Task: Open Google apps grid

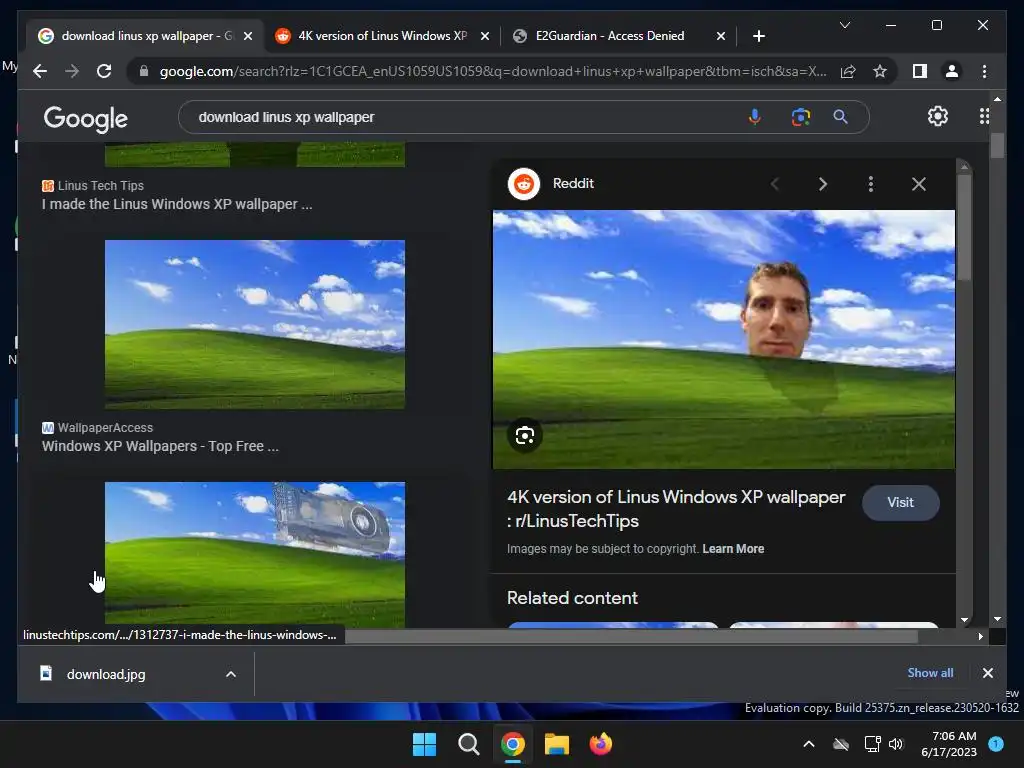Action: pos(984,116)
